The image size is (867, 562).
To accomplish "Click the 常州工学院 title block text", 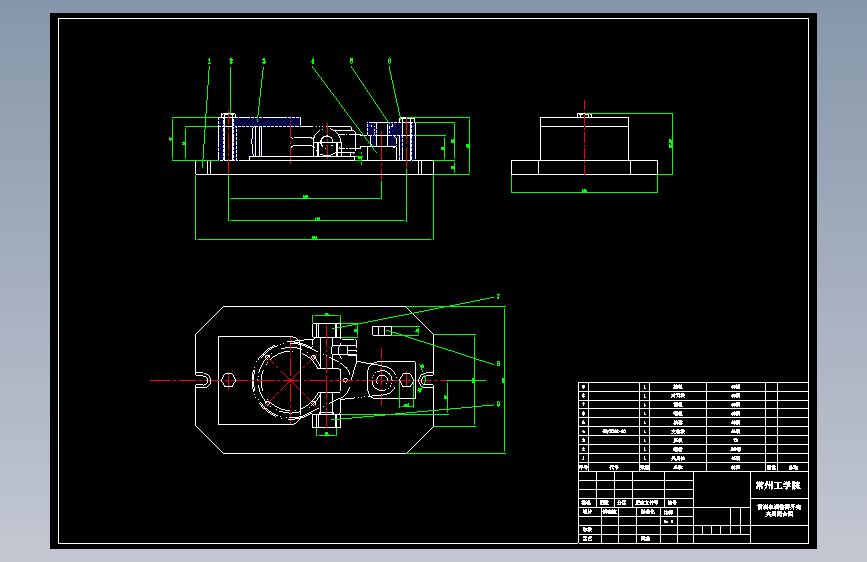I will coord(778,486).
